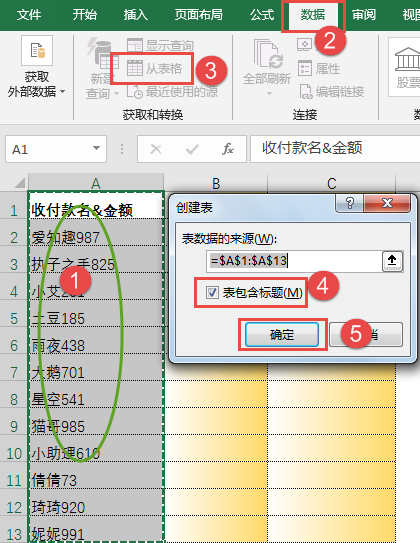Image resolution: width=420 pixels, height=543 pixels.
Task: Collapse the range selector in Create Table dialog
Action: (392, 261)
